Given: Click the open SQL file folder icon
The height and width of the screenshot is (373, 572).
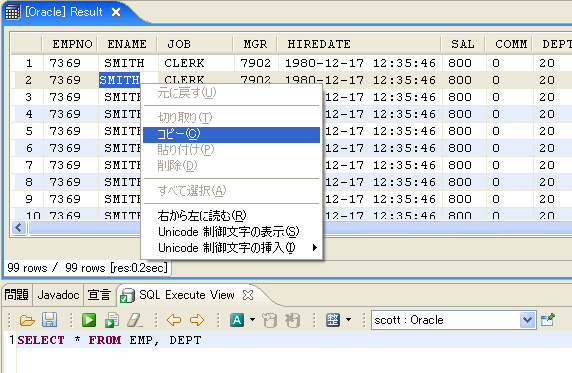Looking at the screenshot, I should [x=27, y=320].
